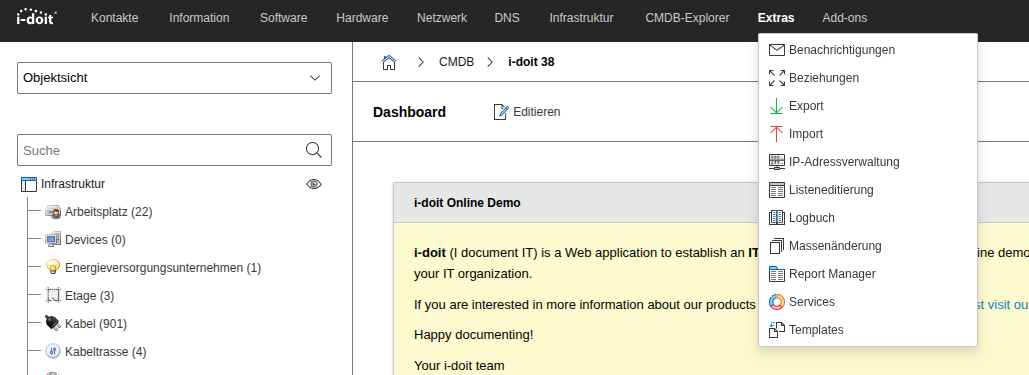Viewport: 1029px width, 375px height.
Task: Select Services in the Extras menu
Action: click(868, 301)
